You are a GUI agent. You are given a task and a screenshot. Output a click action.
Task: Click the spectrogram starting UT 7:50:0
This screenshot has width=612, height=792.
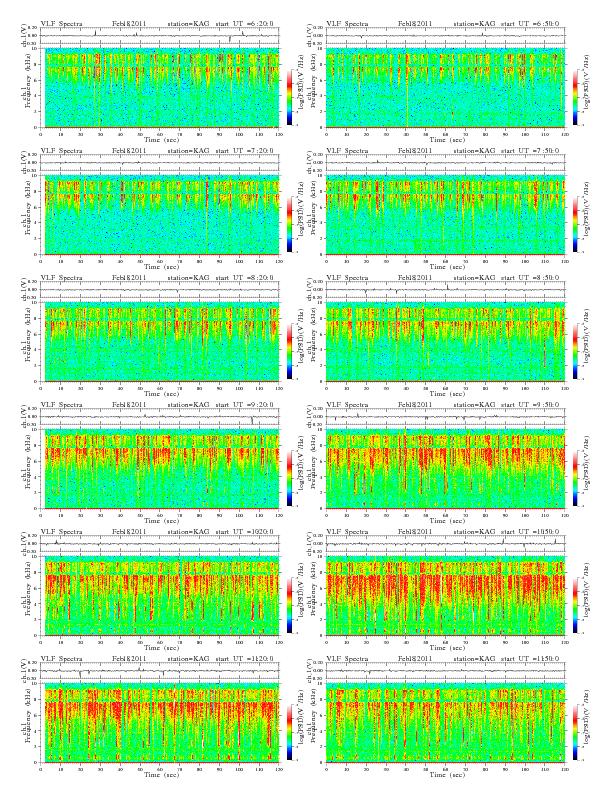point(445,215)
